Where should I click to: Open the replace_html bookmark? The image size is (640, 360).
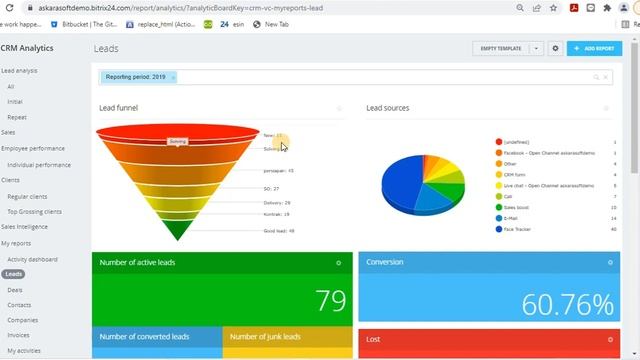160,24
